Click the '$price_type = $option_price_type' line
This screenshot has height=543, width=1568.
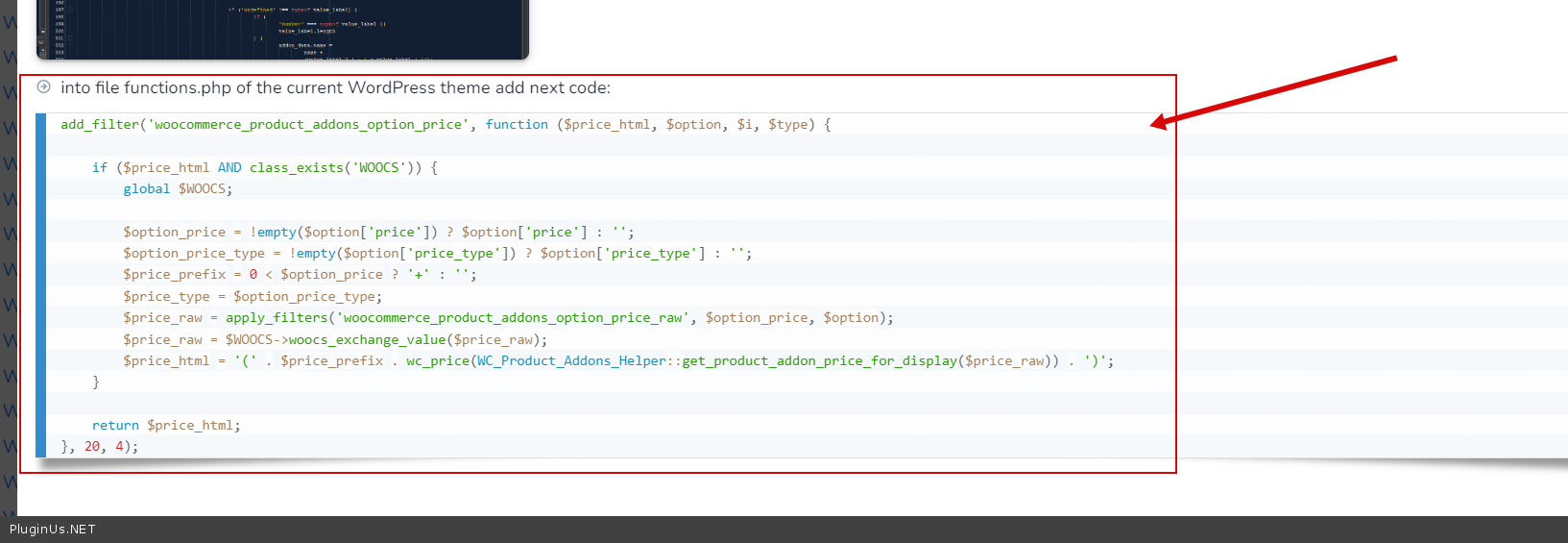click(252, 297)
